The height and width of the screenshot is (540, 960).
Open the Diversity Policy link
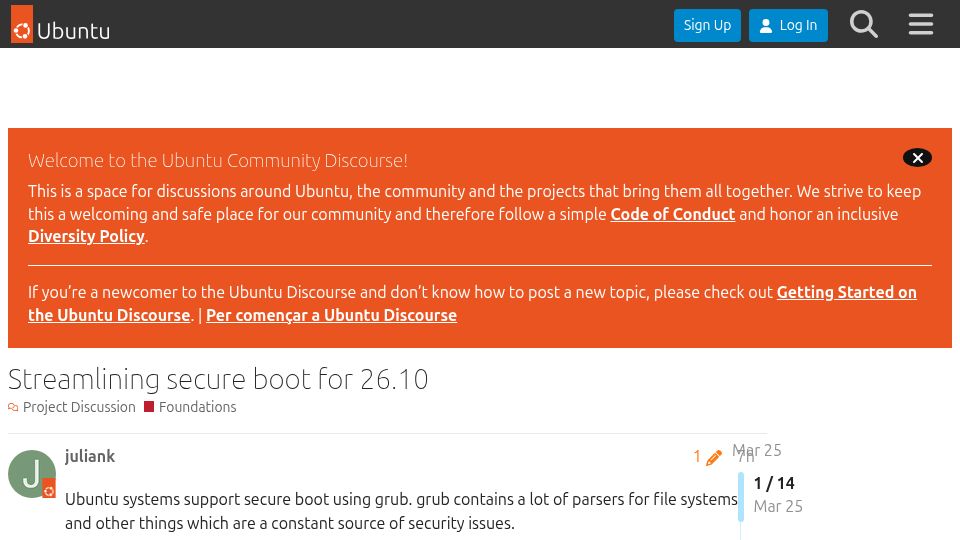pyautogui.click(x=86, y=236)
